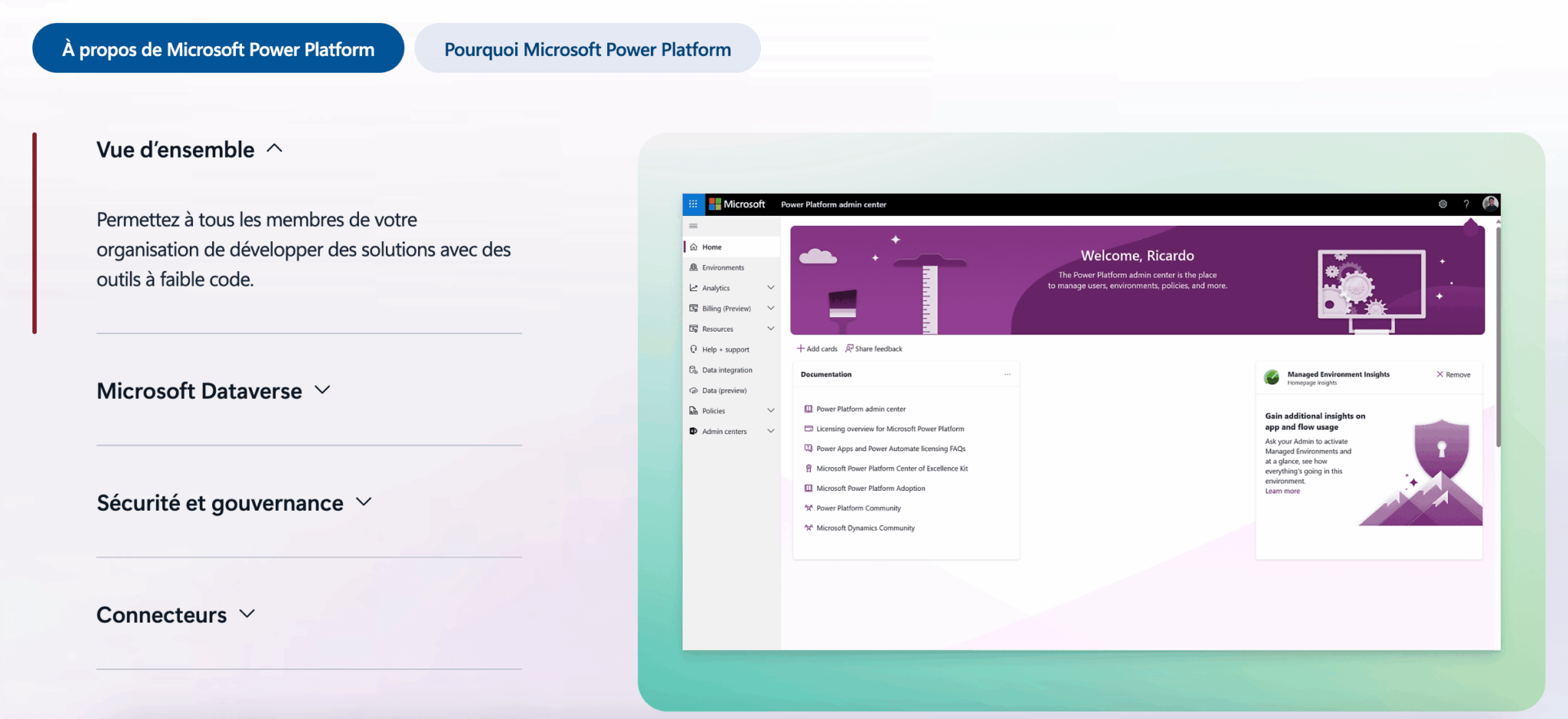Open the Documentation card ellipsis menu

point(1008,374)
